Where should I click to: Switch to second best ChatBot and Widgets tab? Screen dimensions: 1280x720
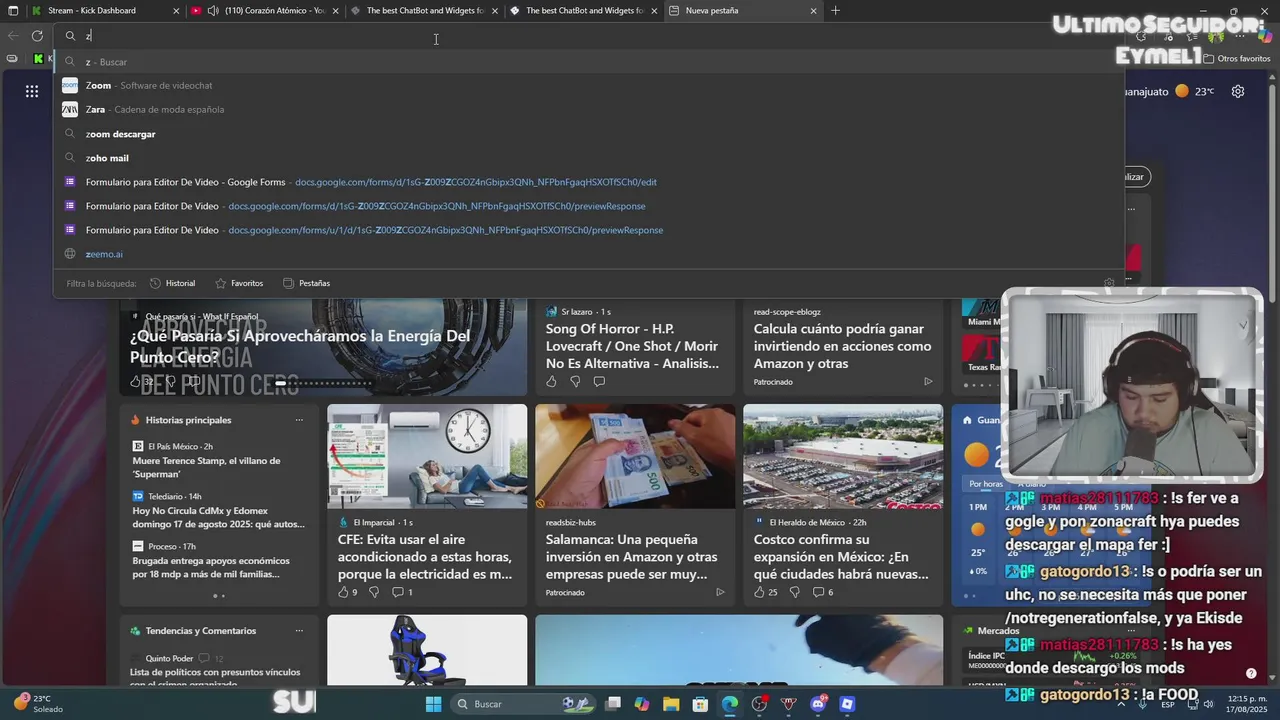(x=584, y=11)
